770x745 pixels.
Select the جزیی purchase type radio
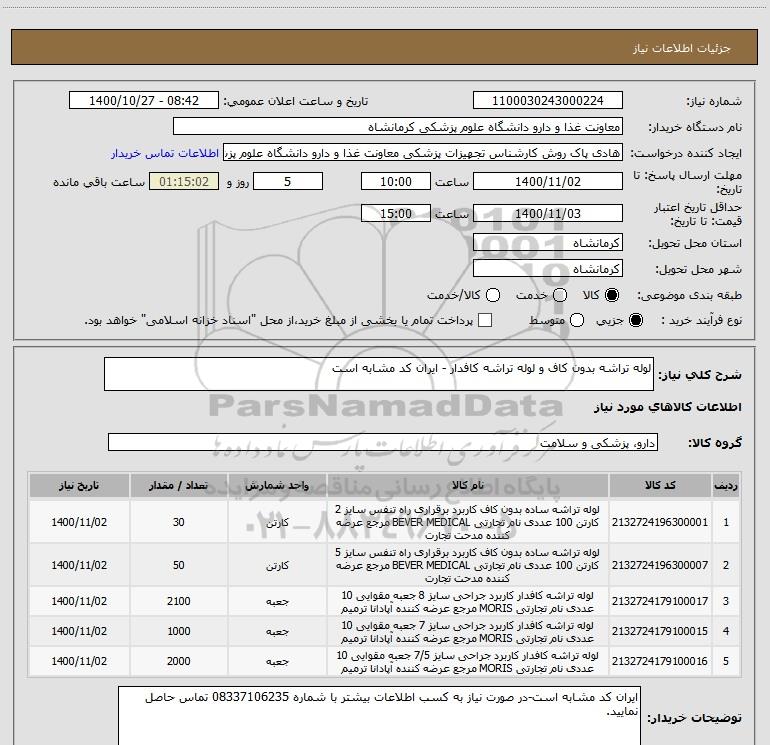(635, 320)
